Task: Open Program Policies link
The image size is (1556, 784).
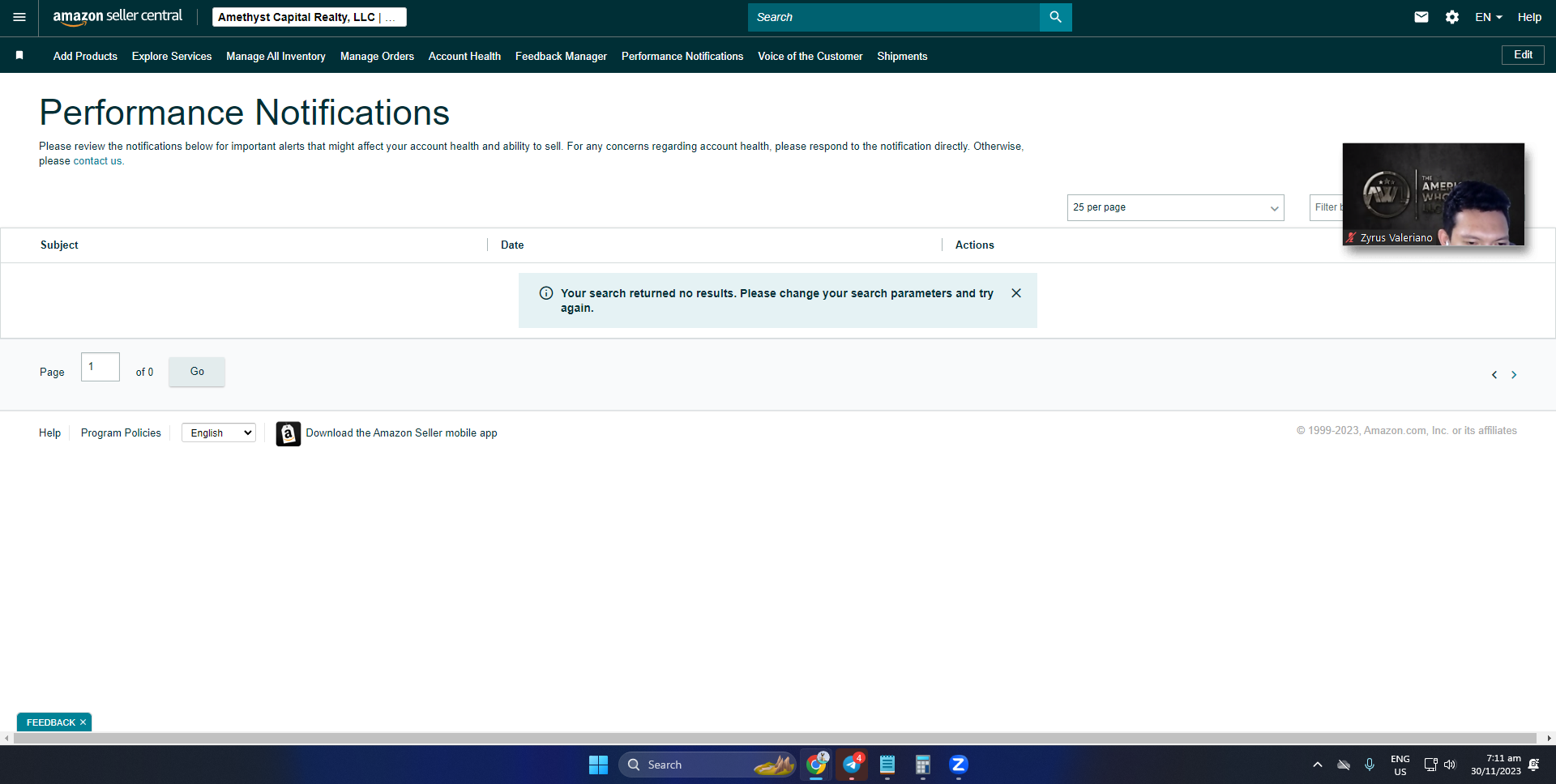Action: pyautogui.click(x=121, y=433)
